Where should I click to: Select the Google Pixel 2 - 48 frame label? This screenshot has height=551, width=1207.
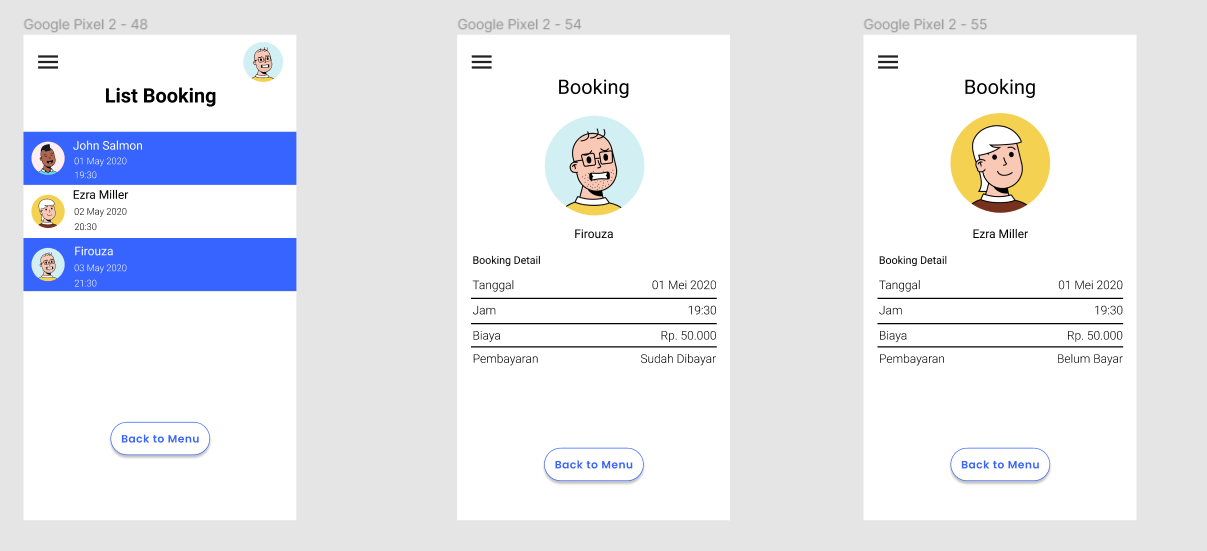tap(85, 24)
